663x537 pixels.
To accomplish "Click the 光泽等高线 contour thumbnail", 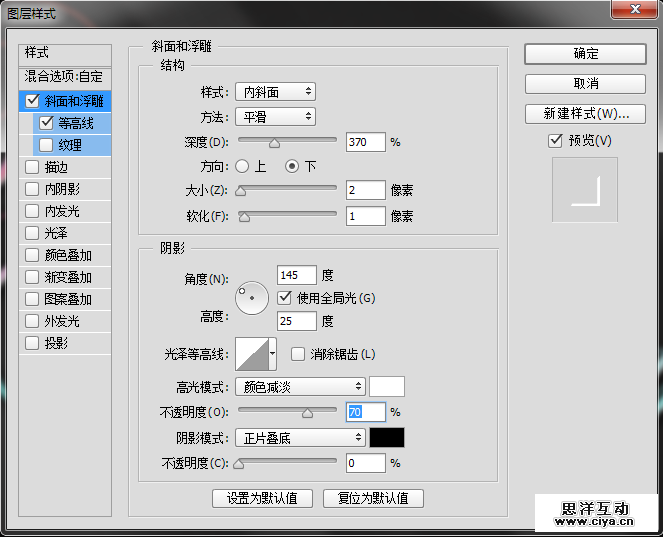I will pyautogui.click(x=252, y=354).
